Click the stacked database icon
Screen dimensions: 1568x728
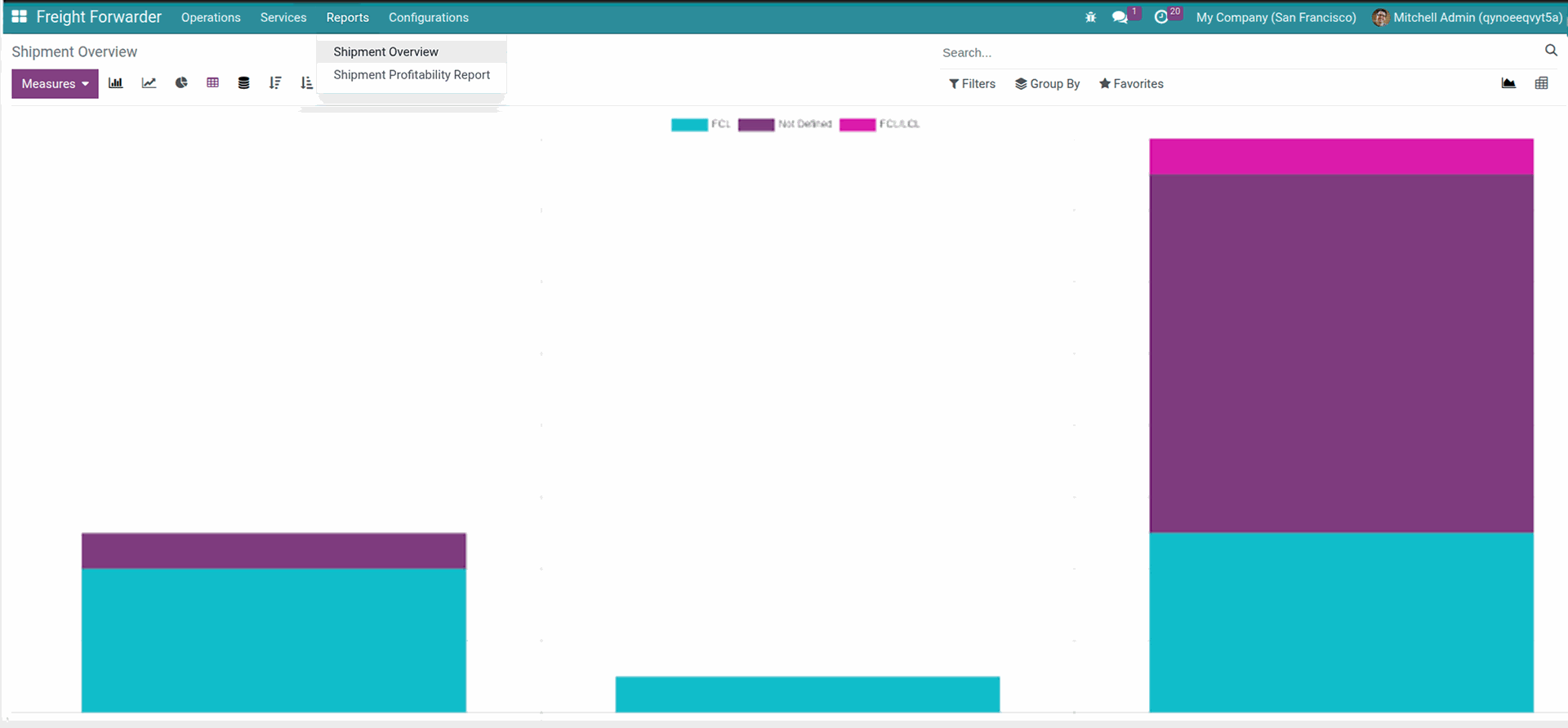click(243, 83)
